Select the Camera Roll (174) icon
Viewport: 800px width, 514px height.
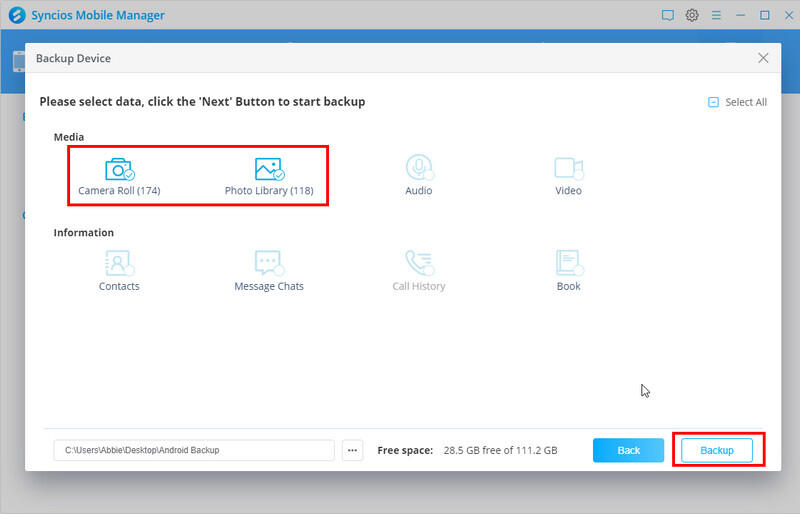click(x=119, y=169)
